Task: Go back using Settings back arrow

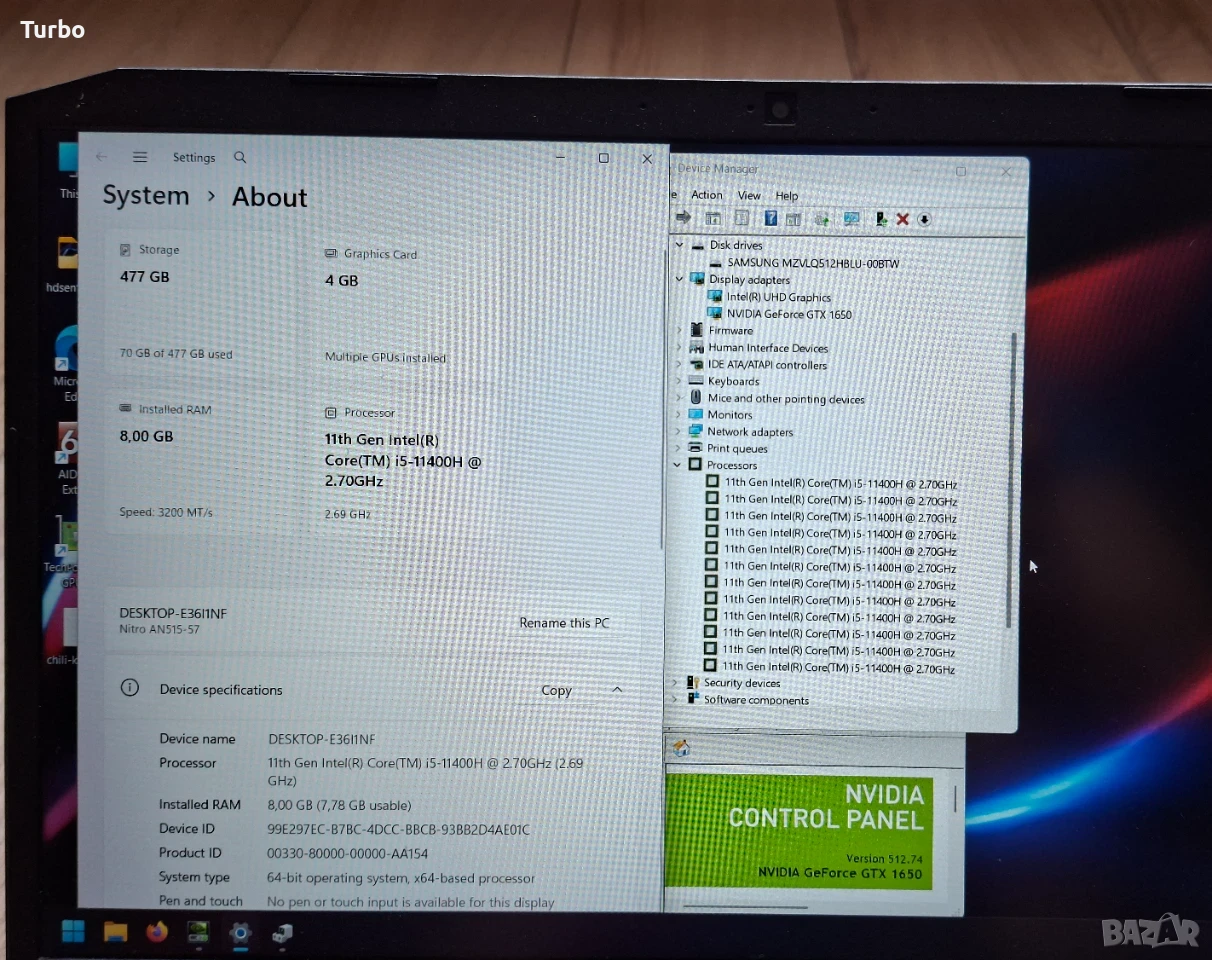Action: [101, 157]
